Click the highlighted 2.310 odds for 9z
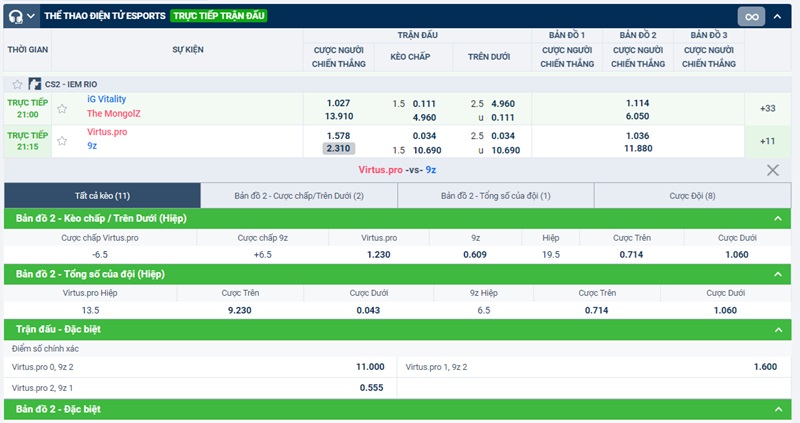 339,148
